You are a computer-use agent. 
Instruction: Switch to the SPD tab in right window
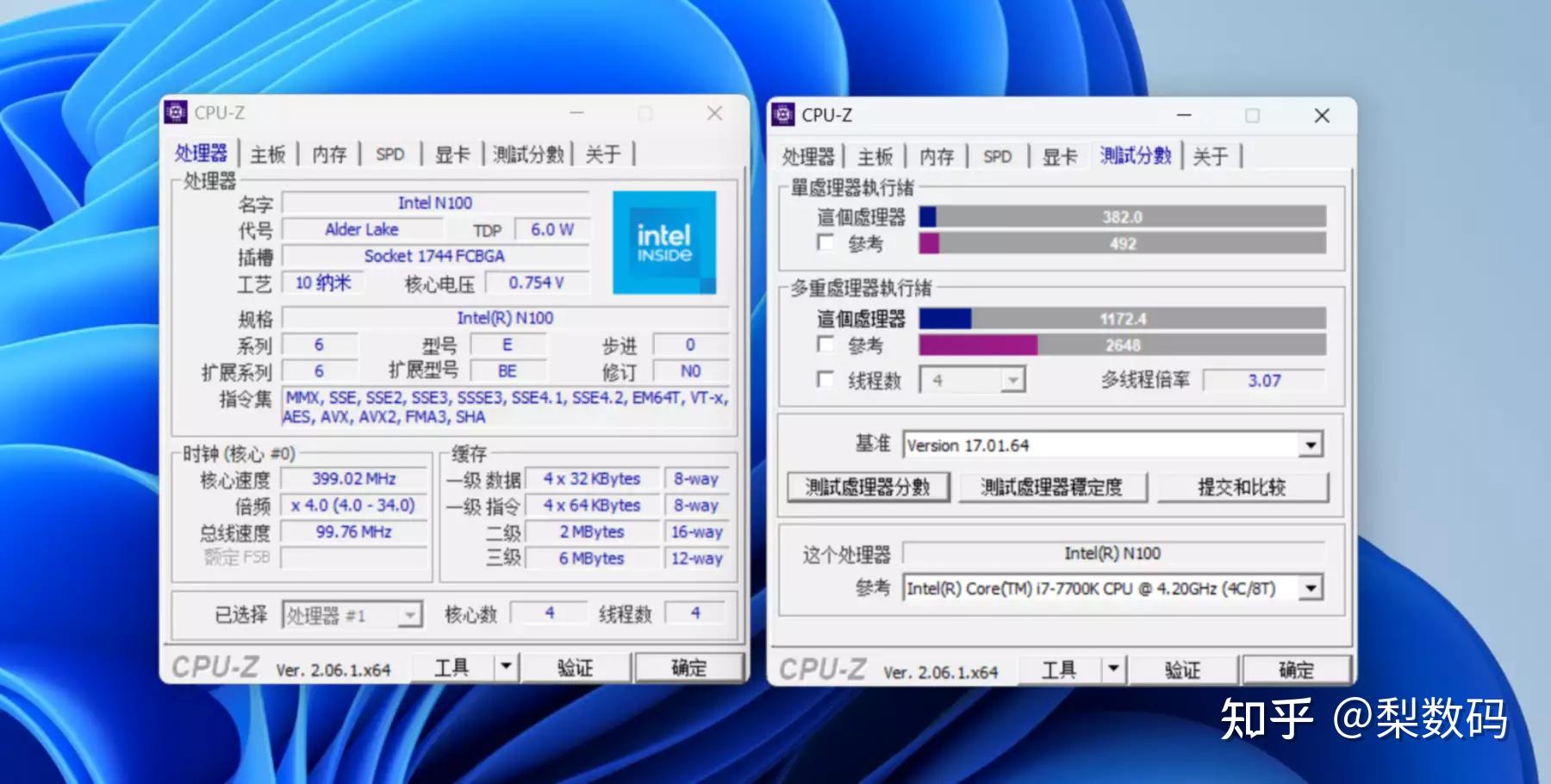[997, 156]
